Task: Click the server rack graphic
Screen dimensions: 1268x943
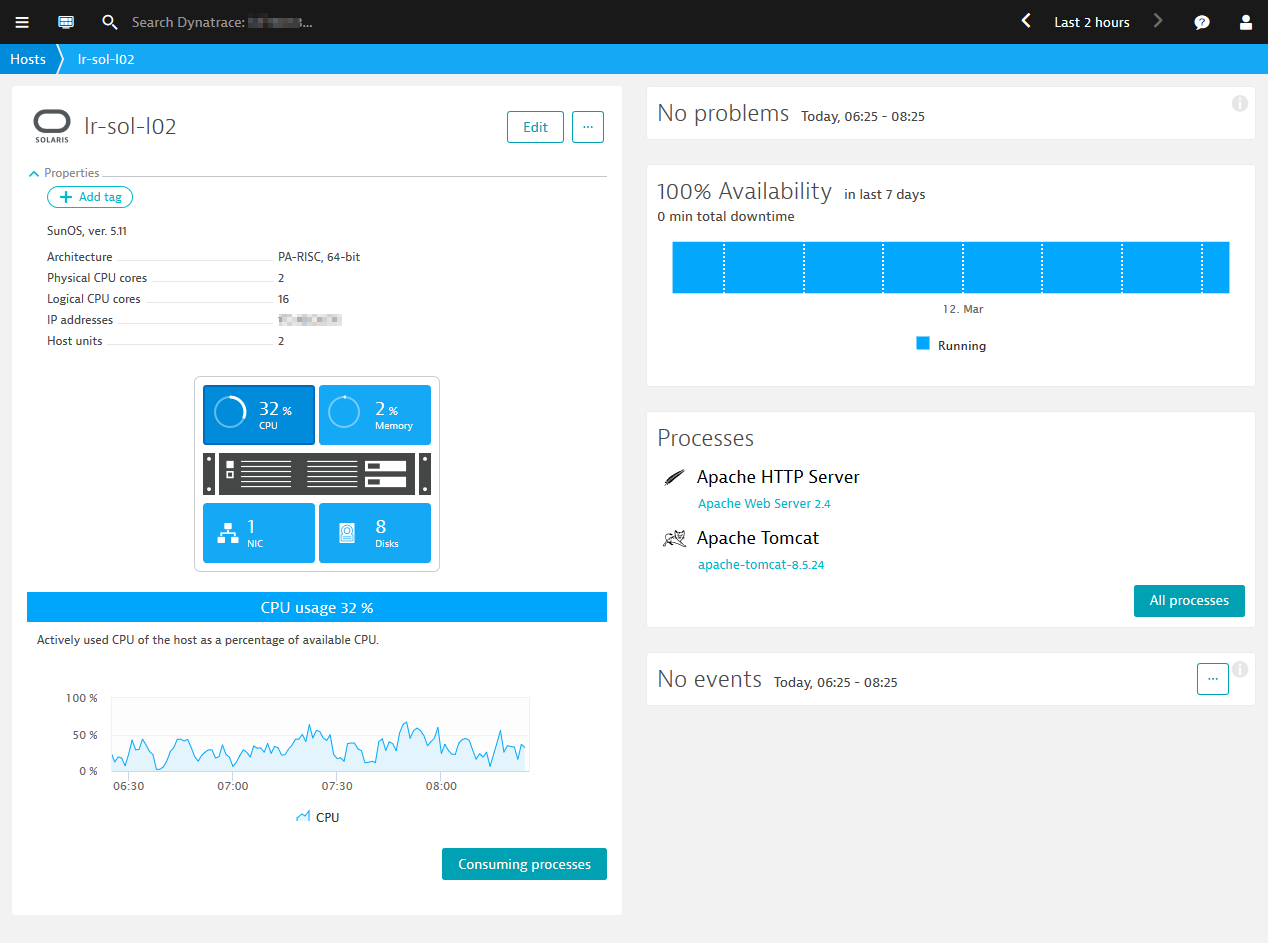Action: (x=317, y=474)
